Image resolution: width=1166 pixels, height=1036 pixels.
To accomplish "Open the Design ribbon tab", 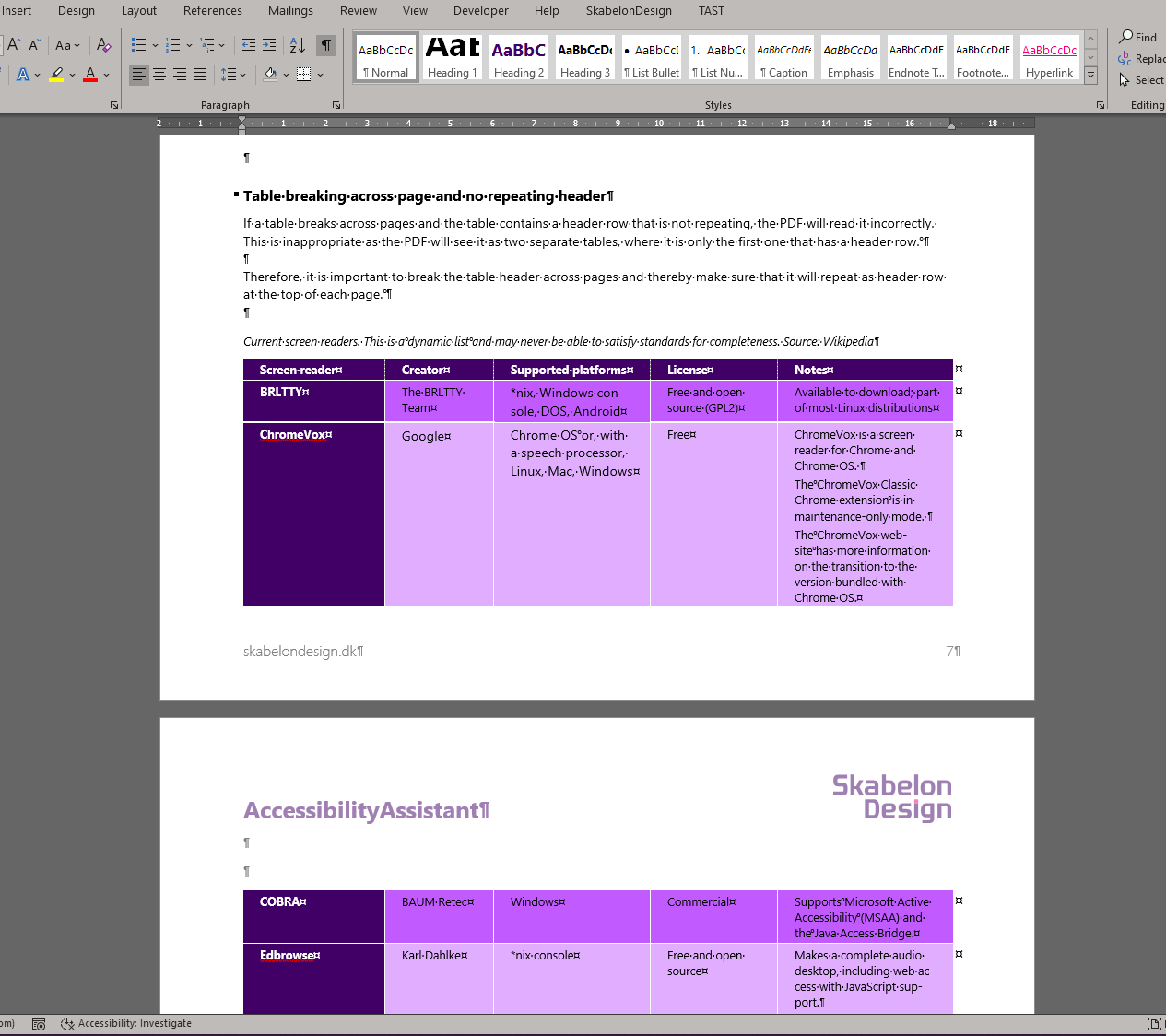I will [x=77, y=11].
